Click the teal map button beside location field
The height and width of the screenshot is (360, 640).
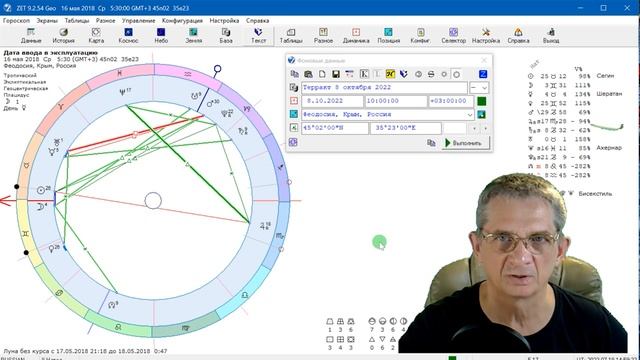(482, 115)
